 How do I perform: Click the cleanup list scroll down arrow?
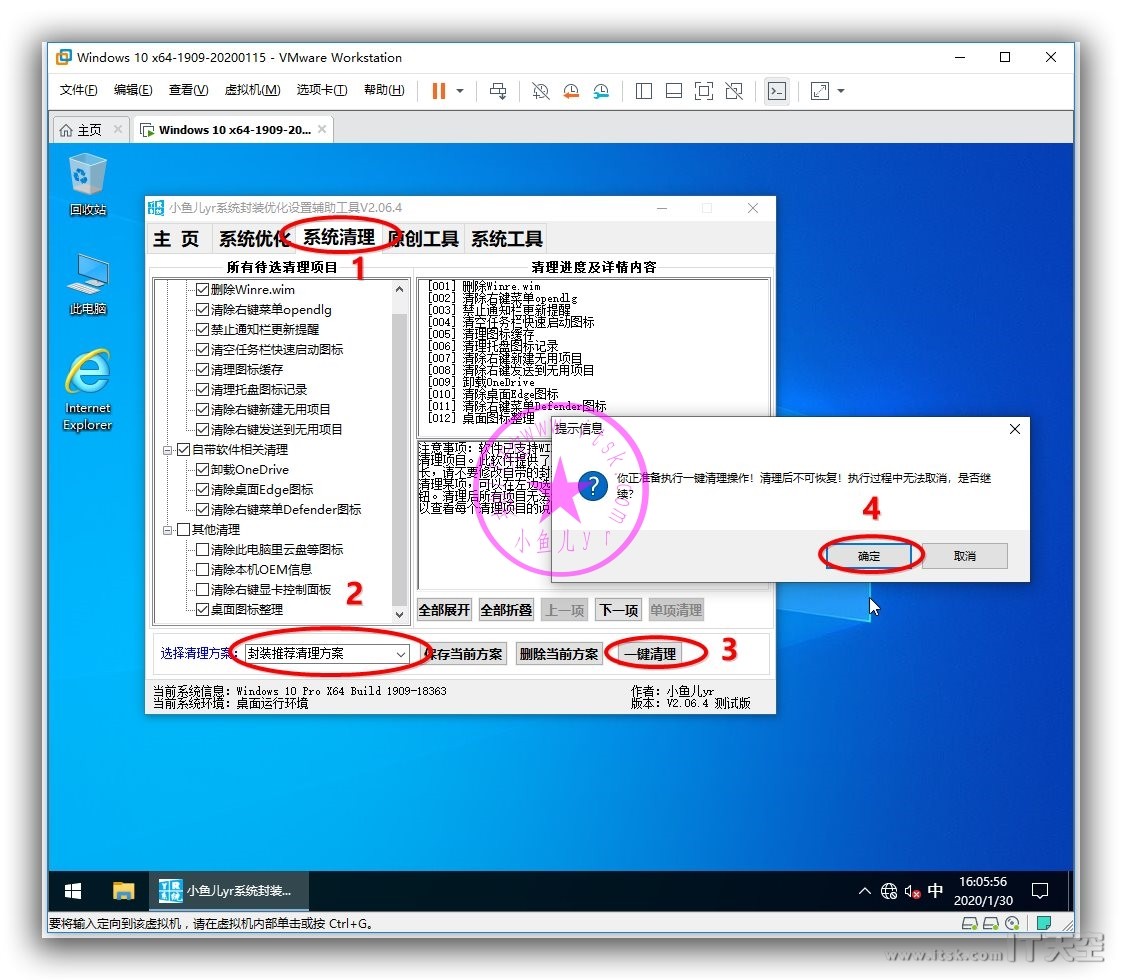(x=399, y=614)
